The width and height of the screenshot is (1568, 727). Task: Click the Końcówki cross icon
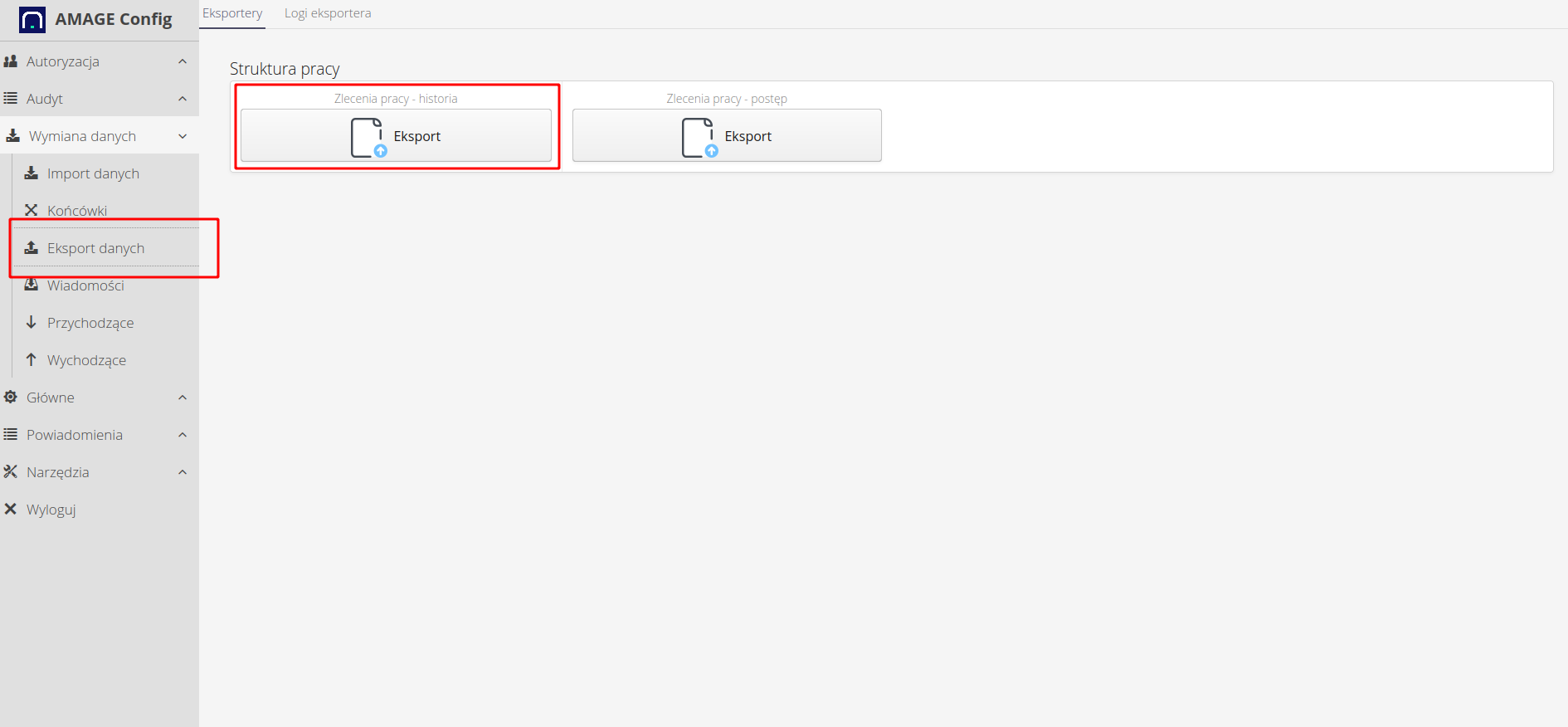point(32,210)
